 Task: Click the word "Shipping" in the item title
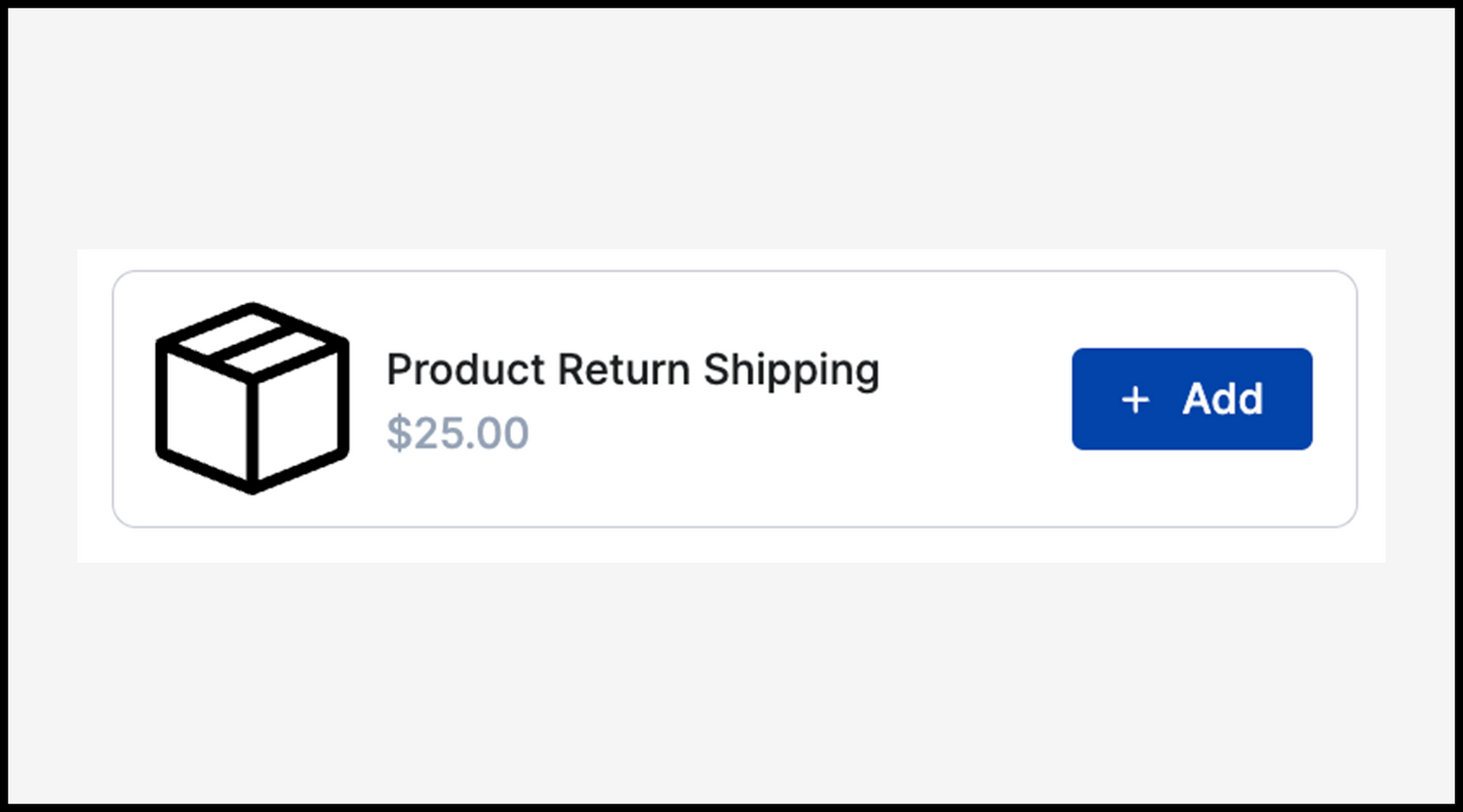(791, 370)
